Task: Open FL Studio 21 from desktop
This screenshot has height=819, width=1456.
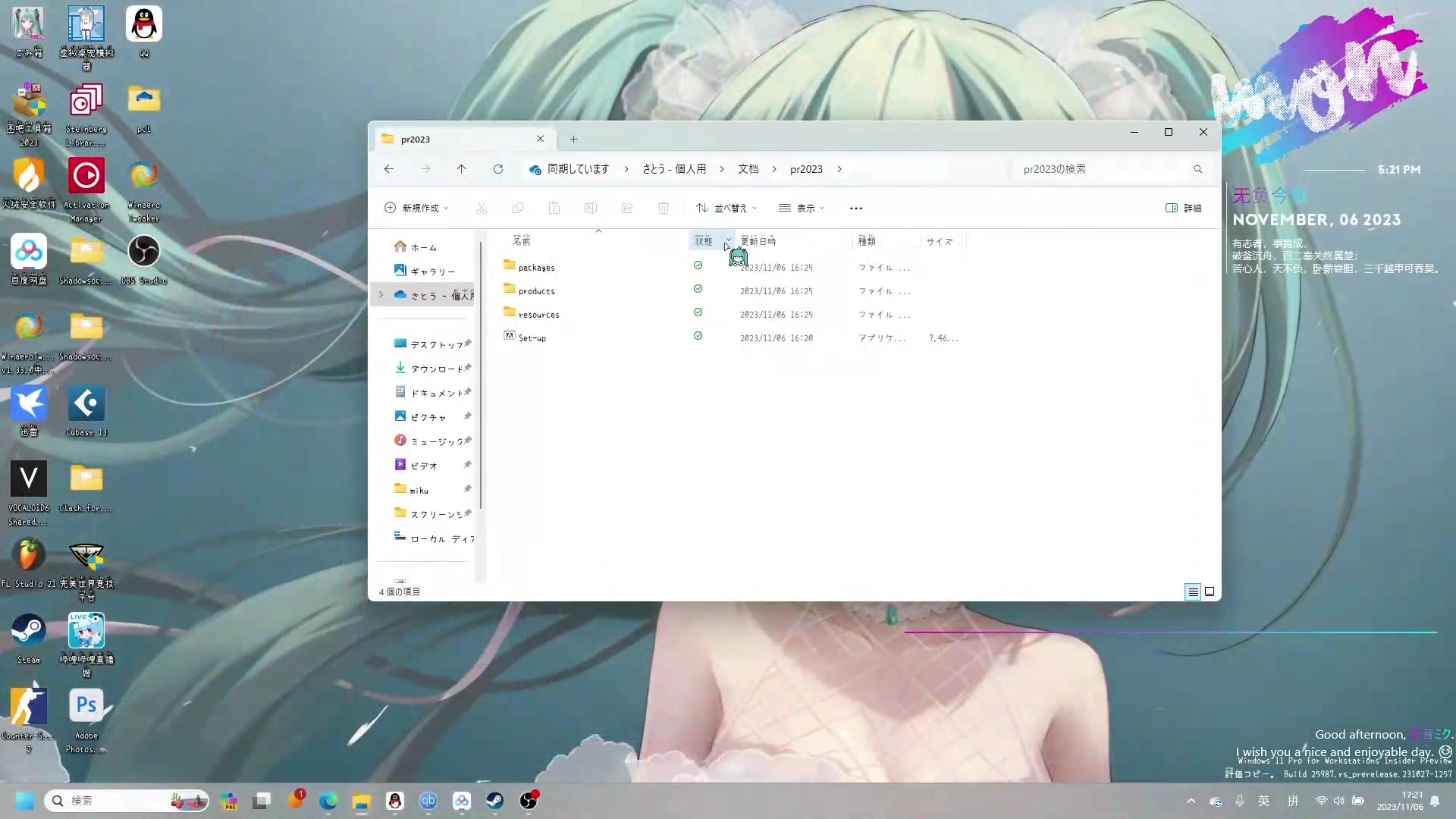Action: (x=28, y=558)
